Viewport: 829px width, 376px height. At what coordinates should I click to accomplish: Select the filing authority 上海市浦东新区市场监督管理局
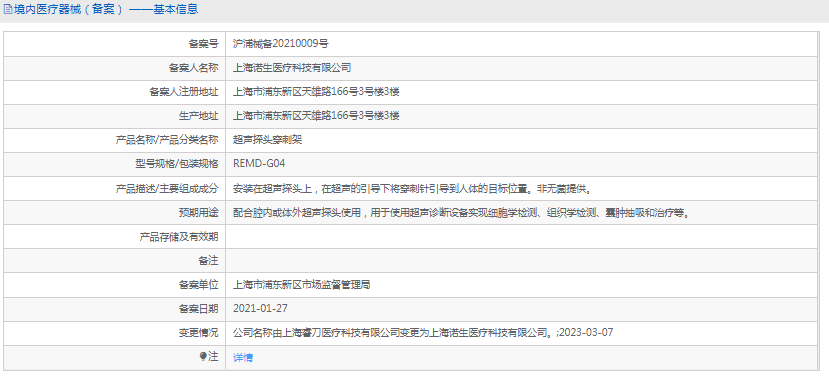pyautogui.click(x=302, y=285)
